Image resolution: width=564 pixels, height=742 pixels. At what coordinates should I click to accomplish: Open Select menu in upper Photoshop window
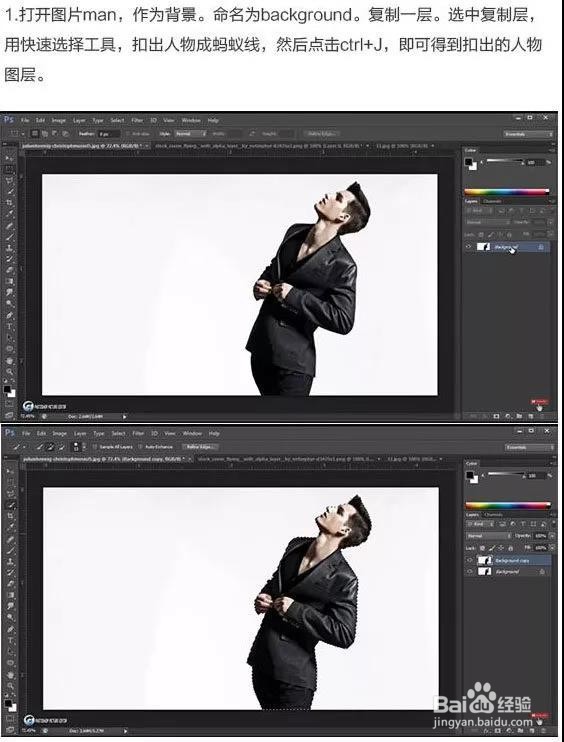point(117,120)
